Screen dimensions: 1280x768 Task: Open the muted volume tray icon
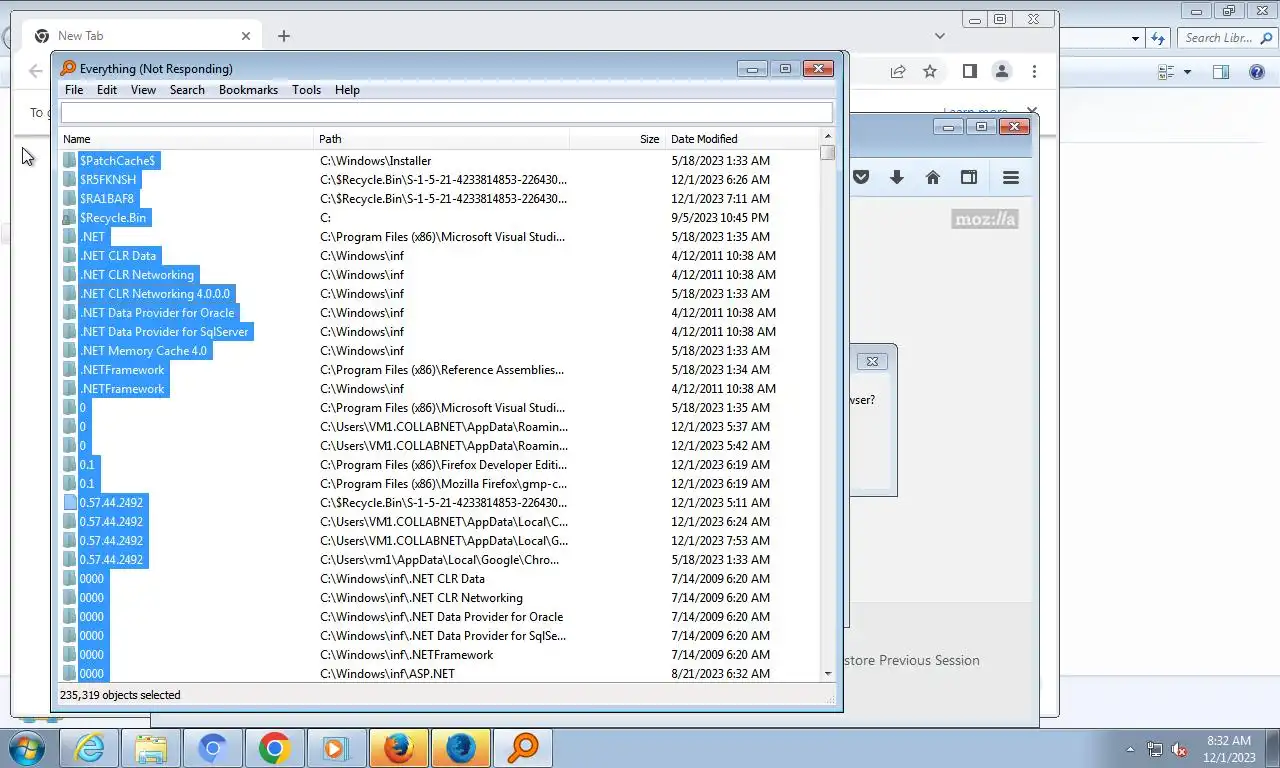click(1179, 749)
